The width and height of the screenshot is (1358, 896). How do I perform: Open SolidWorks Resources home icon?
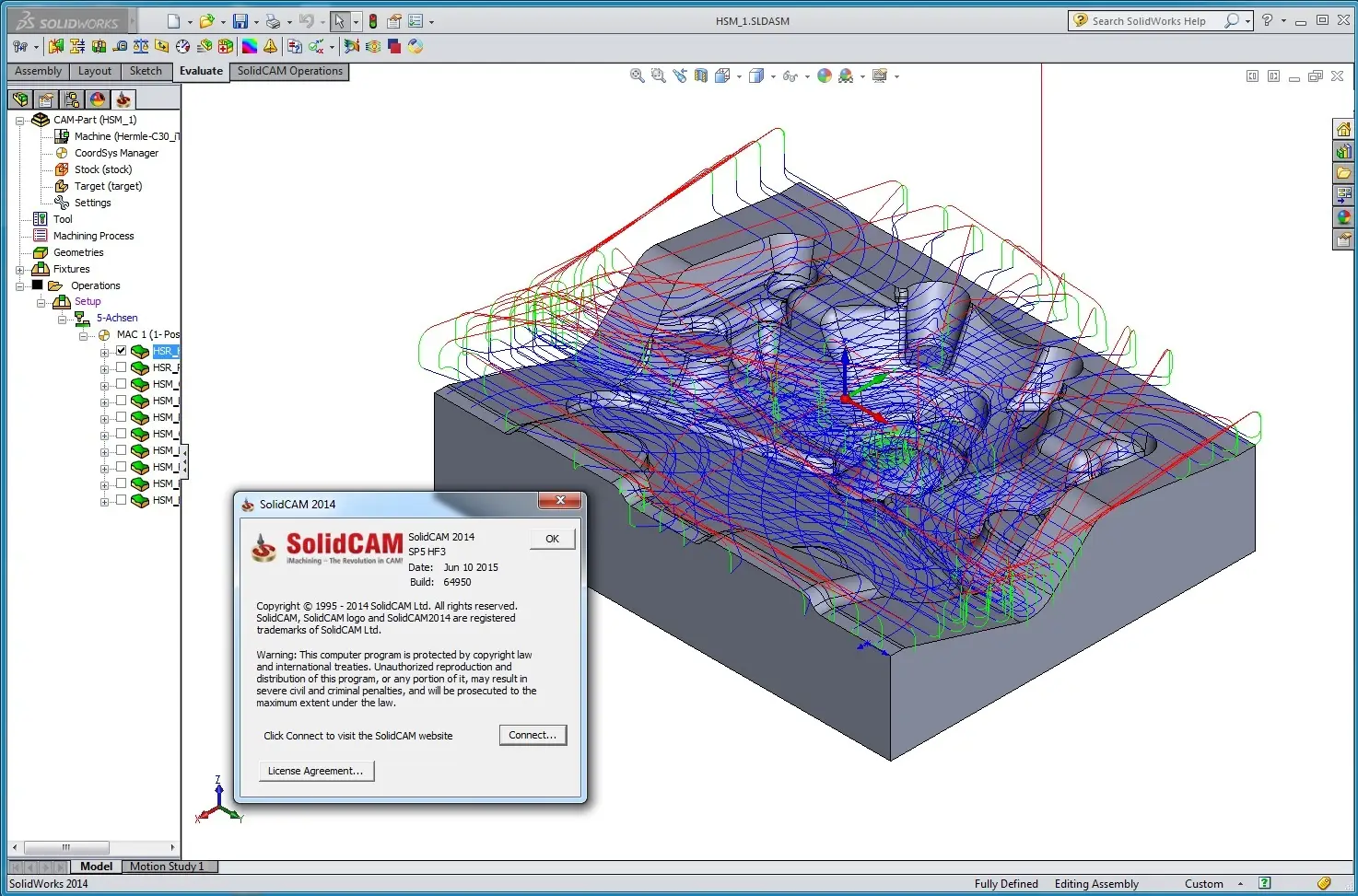click(1343, 129)
